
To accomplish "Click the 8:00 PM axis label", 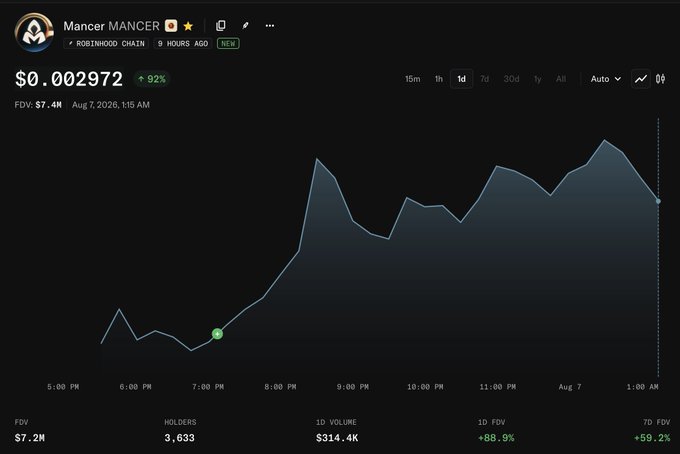I will click(280, 387).
